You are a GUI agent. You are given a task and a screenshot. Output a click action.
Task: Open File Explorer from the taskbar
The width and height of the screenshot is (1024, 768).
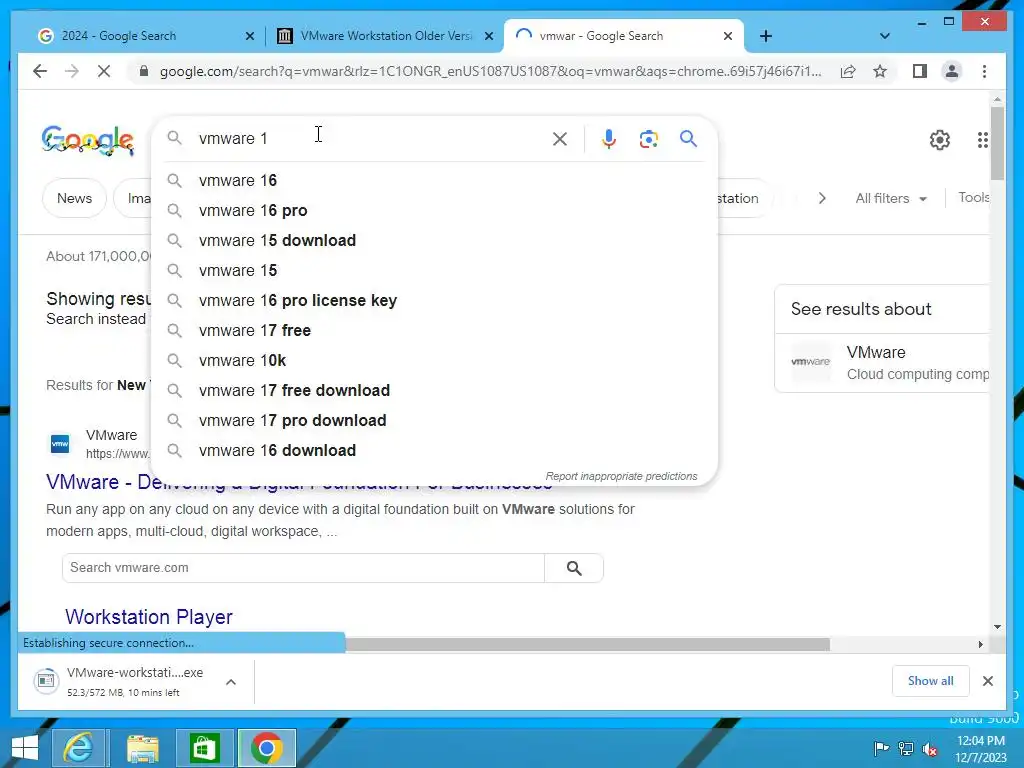click(x=142, y=748)
